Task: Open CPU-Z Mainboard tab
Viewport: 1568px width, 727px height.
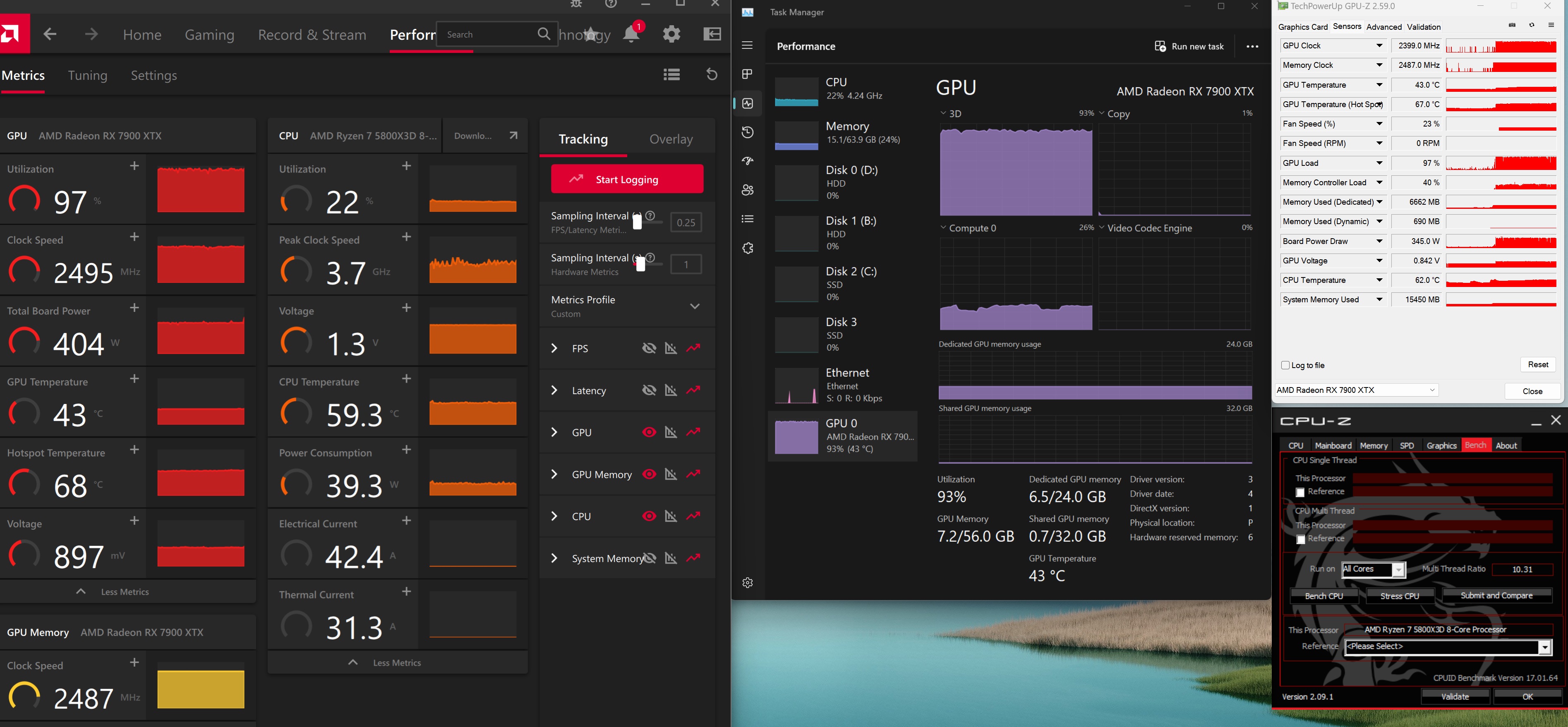Action: tap(1333, 445)
